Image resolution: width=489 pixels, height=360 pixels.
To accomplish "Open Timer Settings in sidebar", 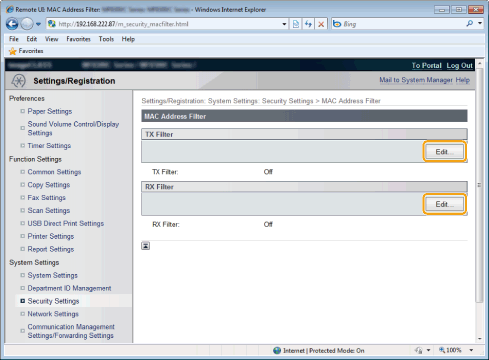I will [x=49, y=146].
